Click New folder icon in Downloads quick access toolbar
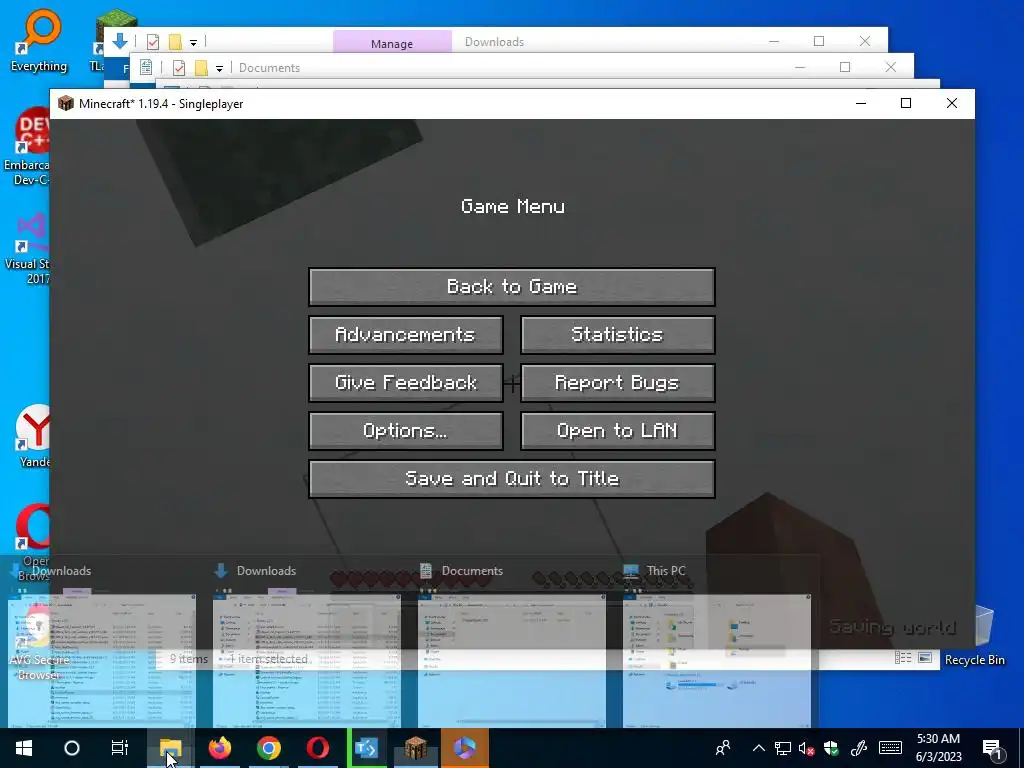 tap(175, 42)
